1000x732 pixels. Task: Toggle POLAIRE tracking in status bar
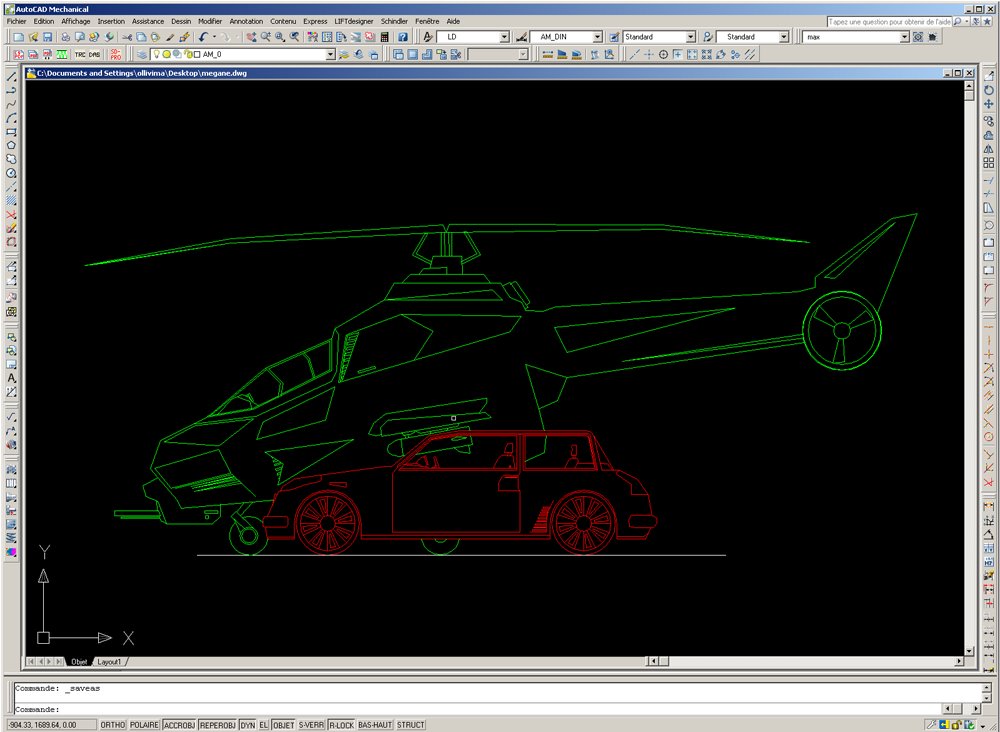pos(145,725)
